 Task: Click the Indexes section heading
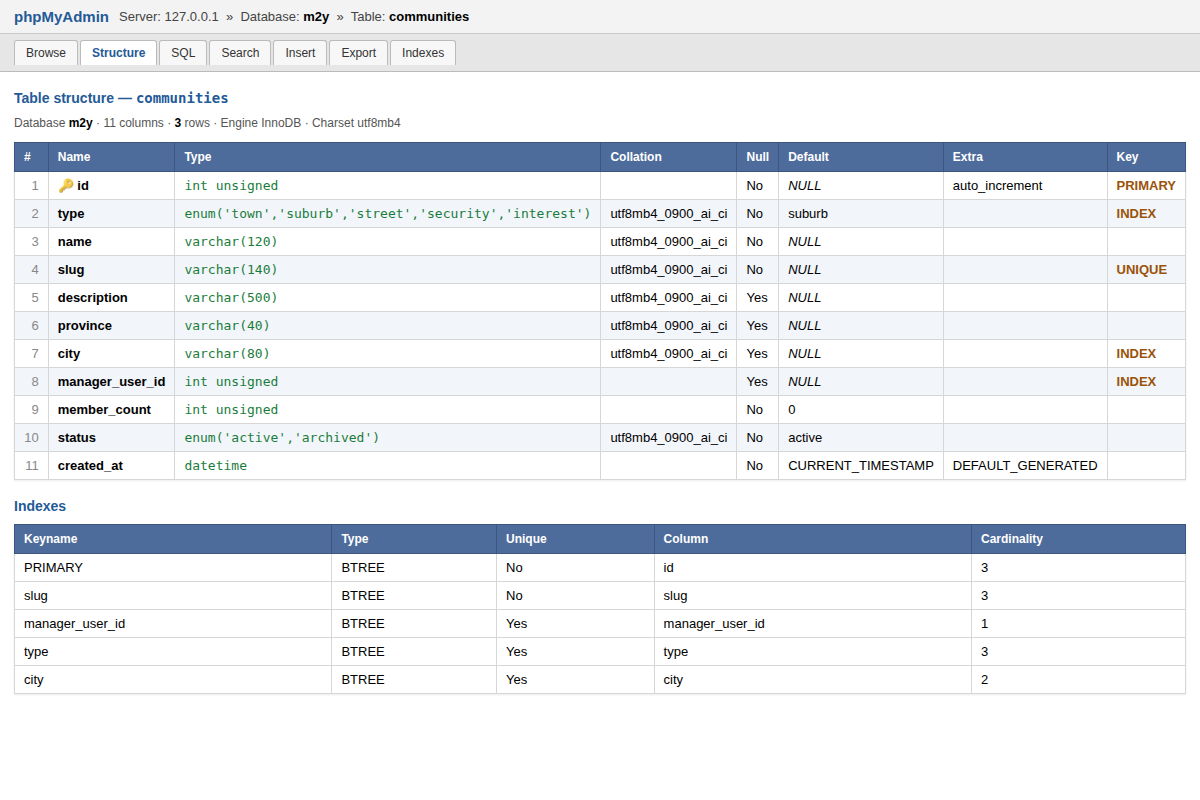40,506
